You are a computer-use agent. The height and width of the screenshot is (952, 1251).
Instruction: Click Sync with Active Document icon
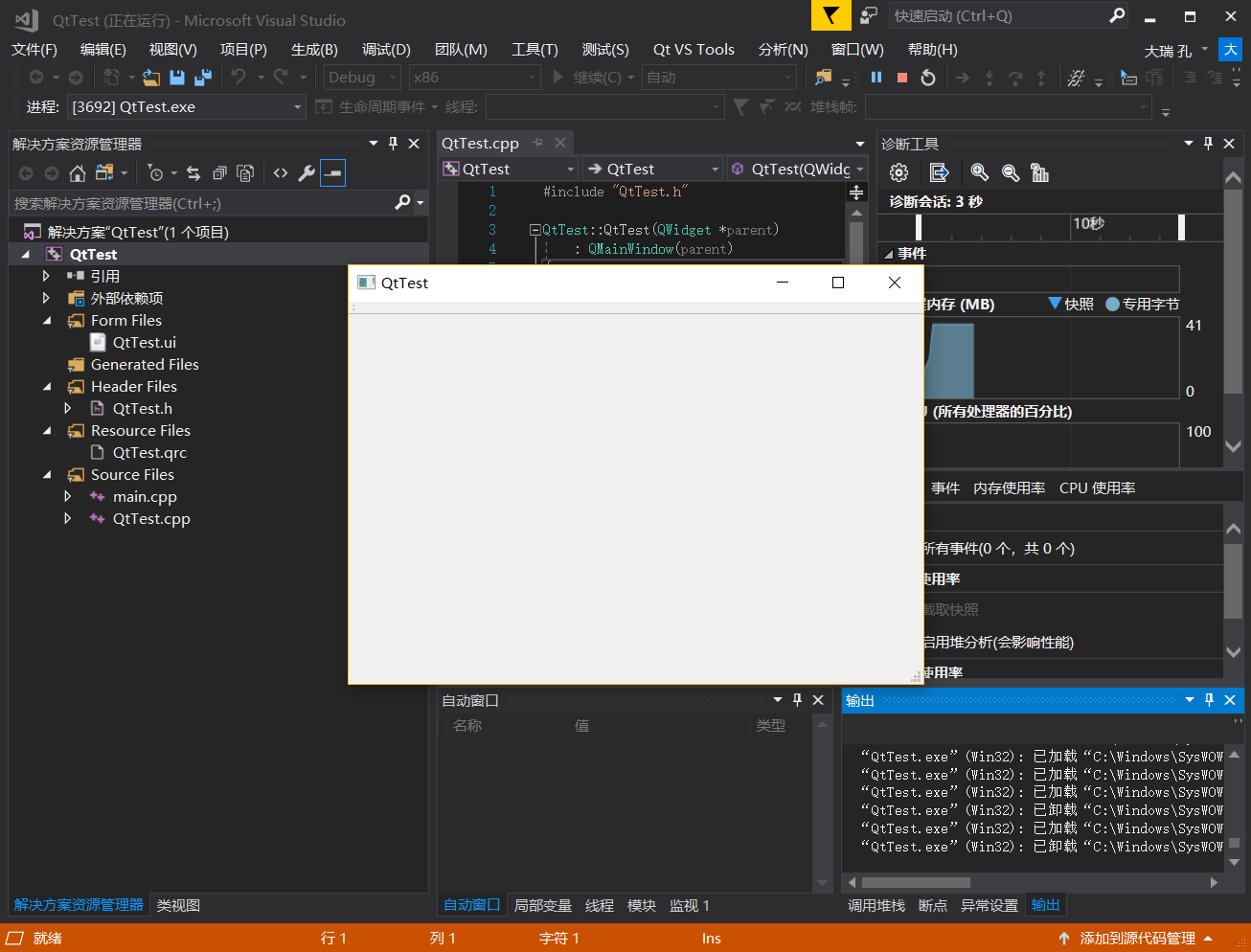pos(193,172)
